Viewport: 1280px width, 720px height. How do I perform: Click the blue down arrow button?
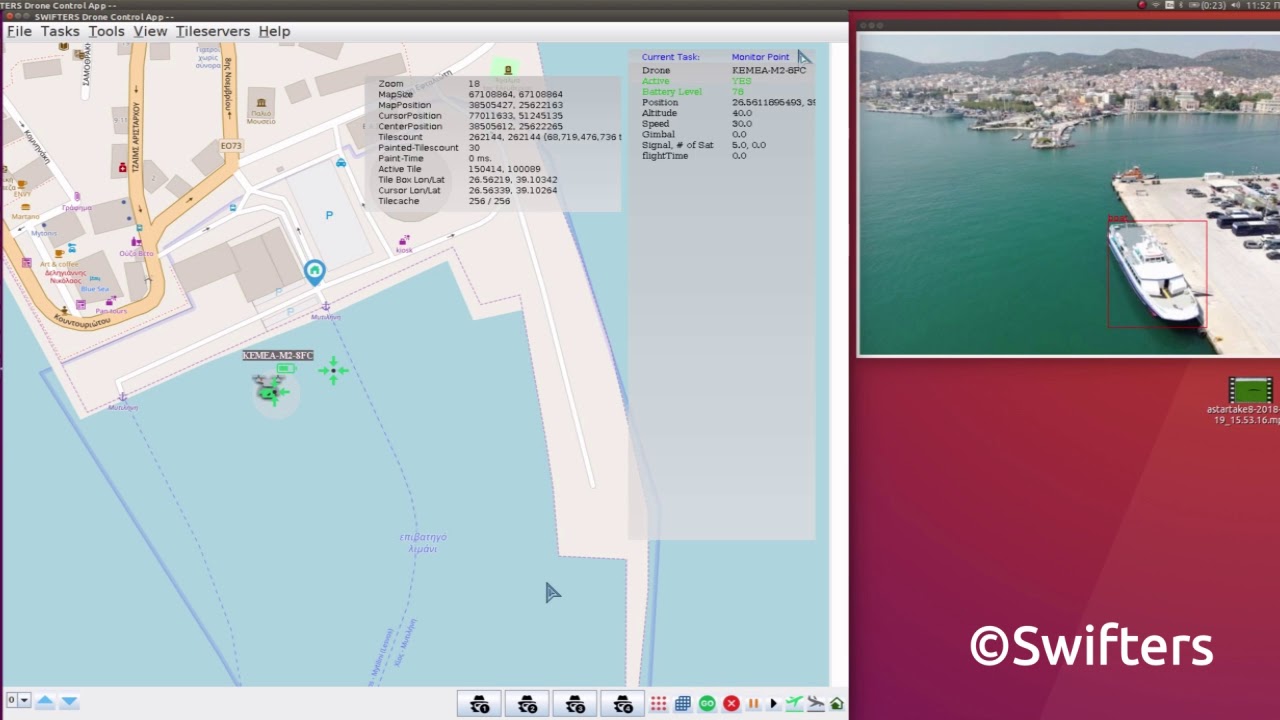pos(69,701)
